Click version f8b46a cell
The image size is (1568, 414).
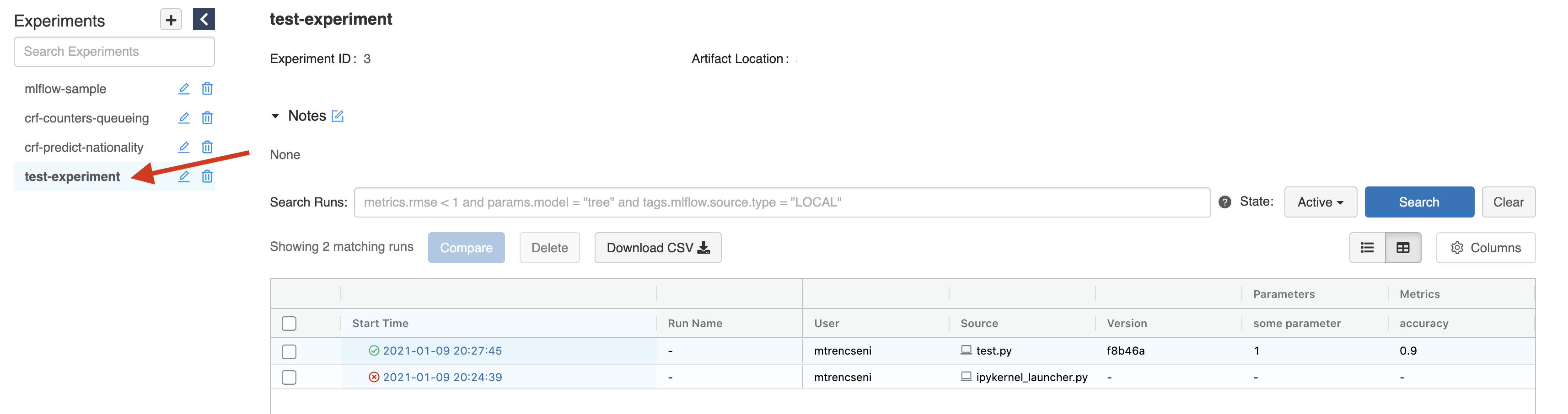[x=1126, y=351]
